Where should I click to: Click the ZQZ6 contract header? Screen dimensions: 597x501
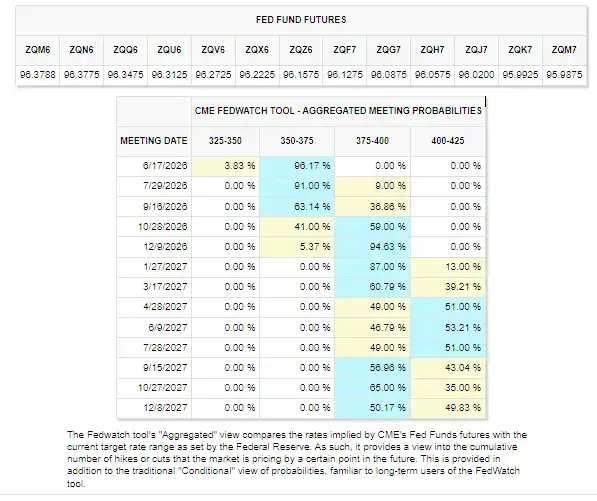pos(301,50)
